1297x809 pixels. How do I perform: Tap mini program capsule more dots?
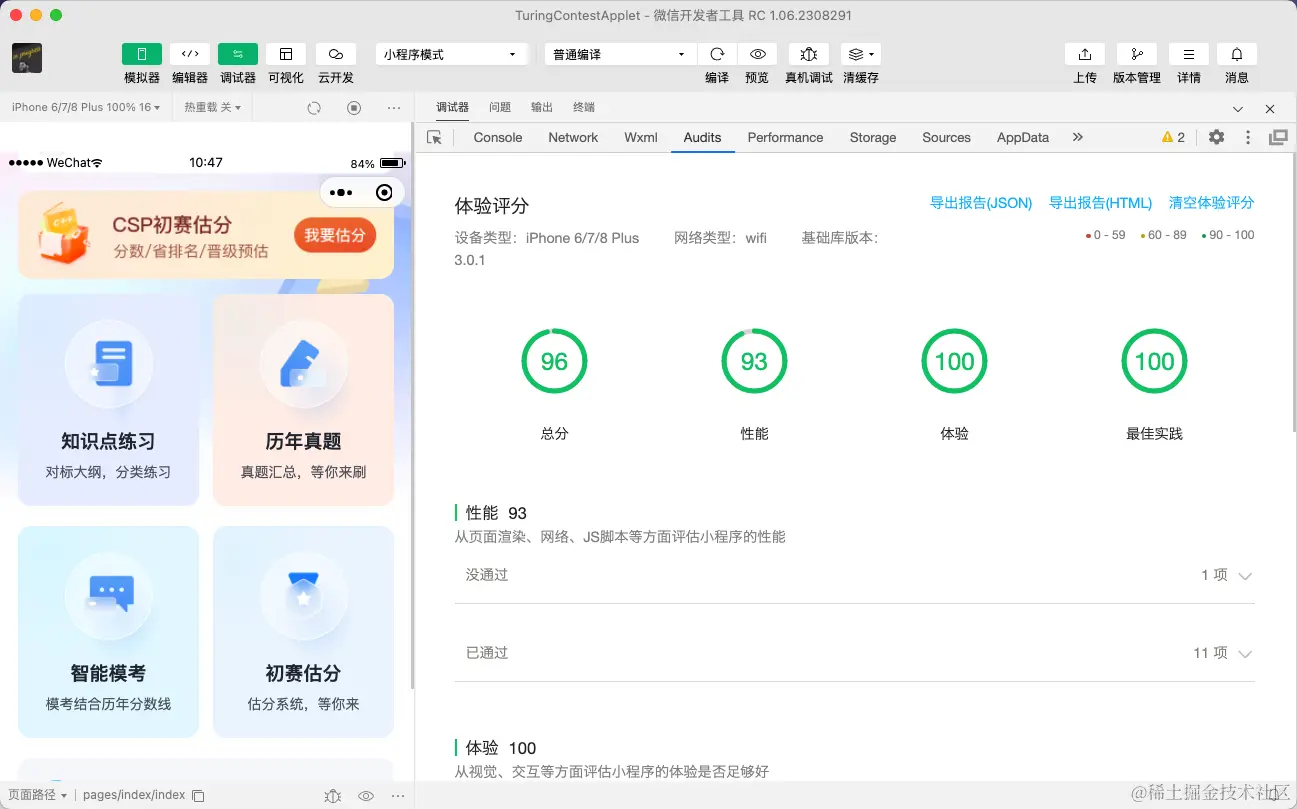tap(341, 193)
